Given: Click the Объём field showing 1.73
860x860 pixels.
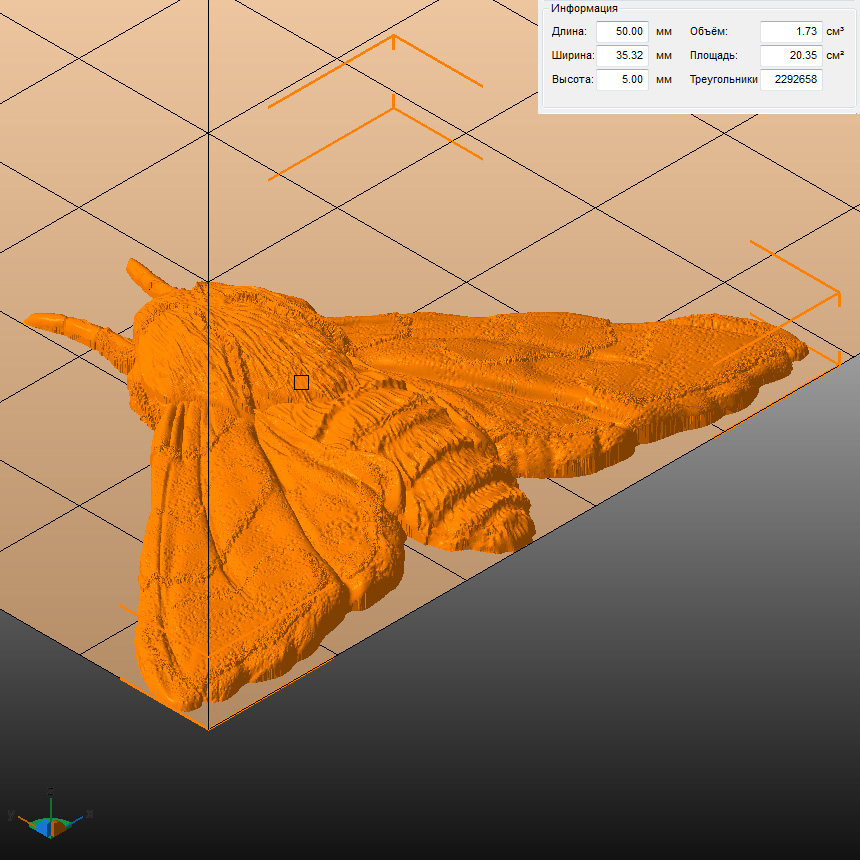Looking at the screenshot, I should 790,32.
